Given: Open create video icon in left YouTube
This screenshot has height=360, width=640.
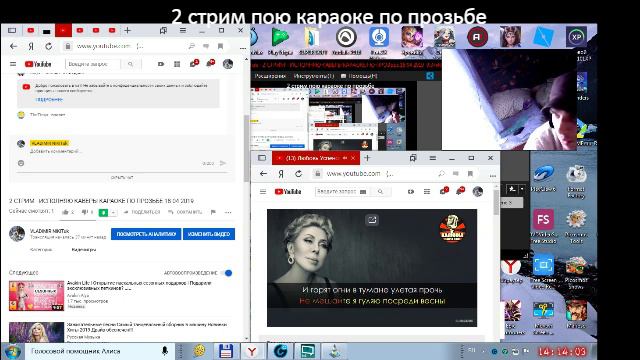Looking at the screenshot, I should 161,64.
